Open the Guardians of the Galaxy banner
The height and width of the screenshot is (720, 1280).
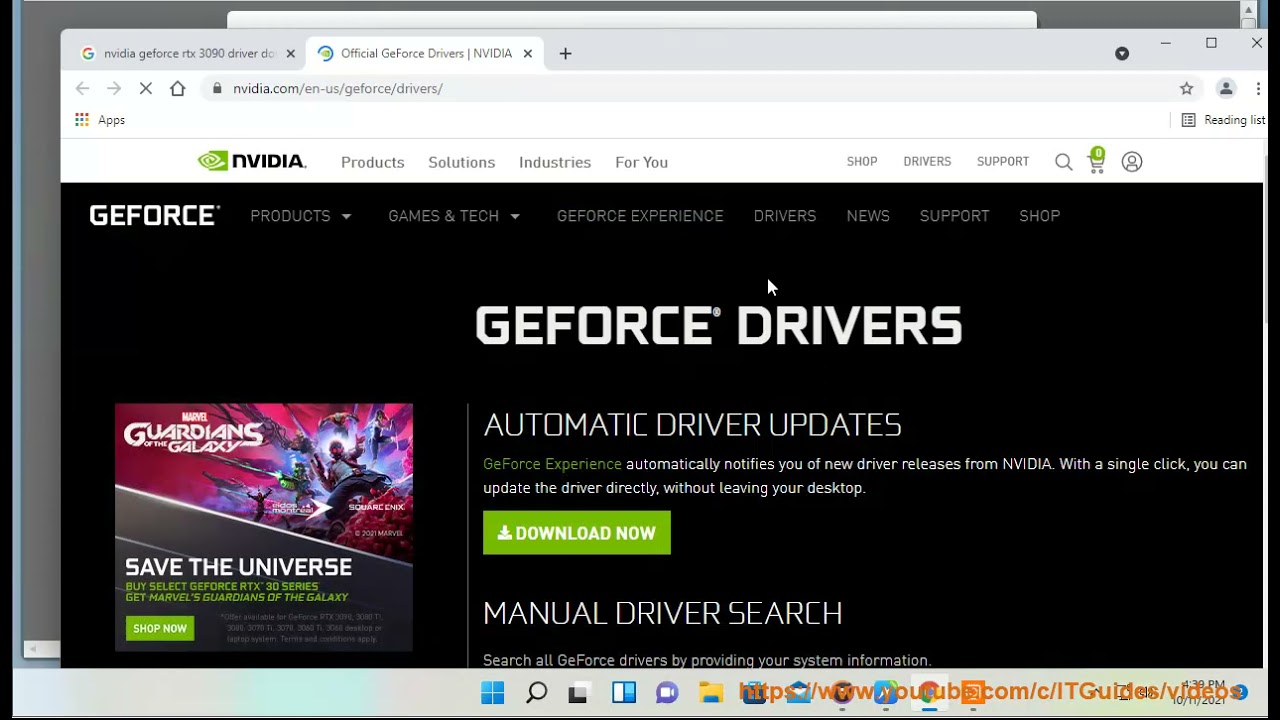pos(264,528)
